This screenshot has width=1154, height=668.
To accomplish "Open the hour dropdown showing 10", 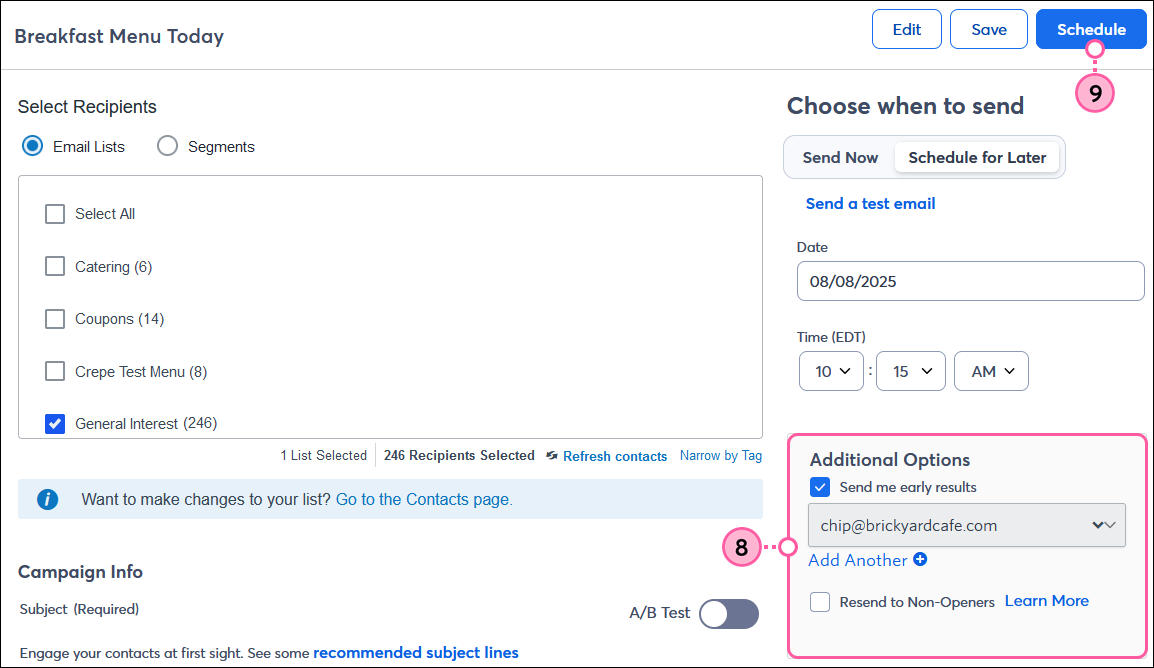I will pyautogui.click(x=832, y=372).
